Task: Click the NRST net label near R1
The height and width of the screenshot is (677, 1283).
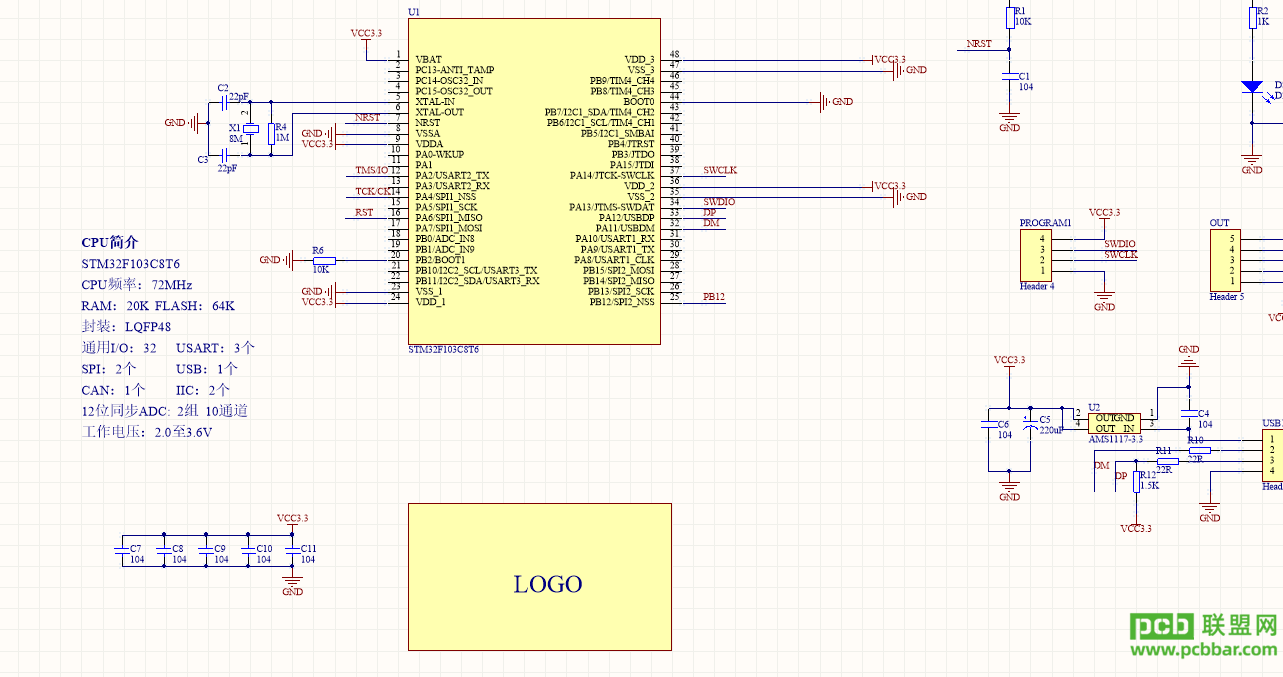Action: coord(979,44)
